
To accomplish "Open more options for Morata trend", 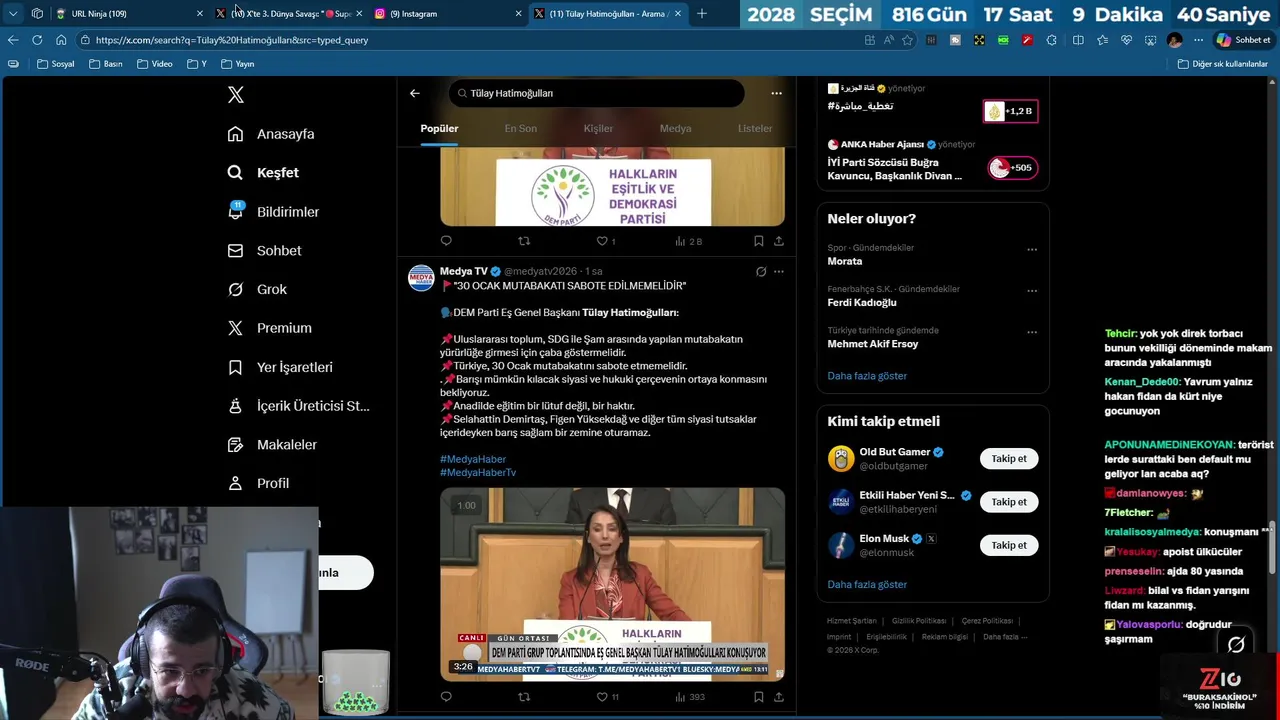I will click(1032, 249).
